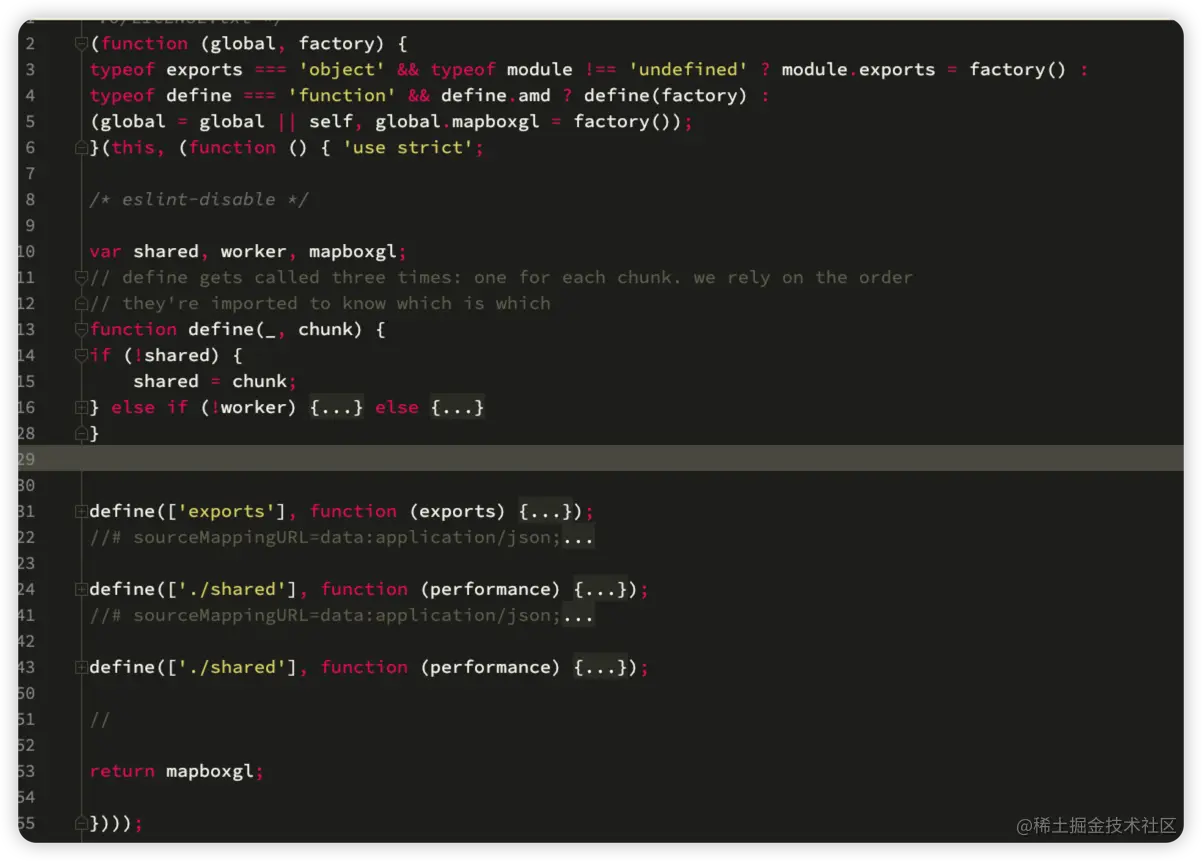Open the {...} placeholder on line 43

tap(600, 667)
